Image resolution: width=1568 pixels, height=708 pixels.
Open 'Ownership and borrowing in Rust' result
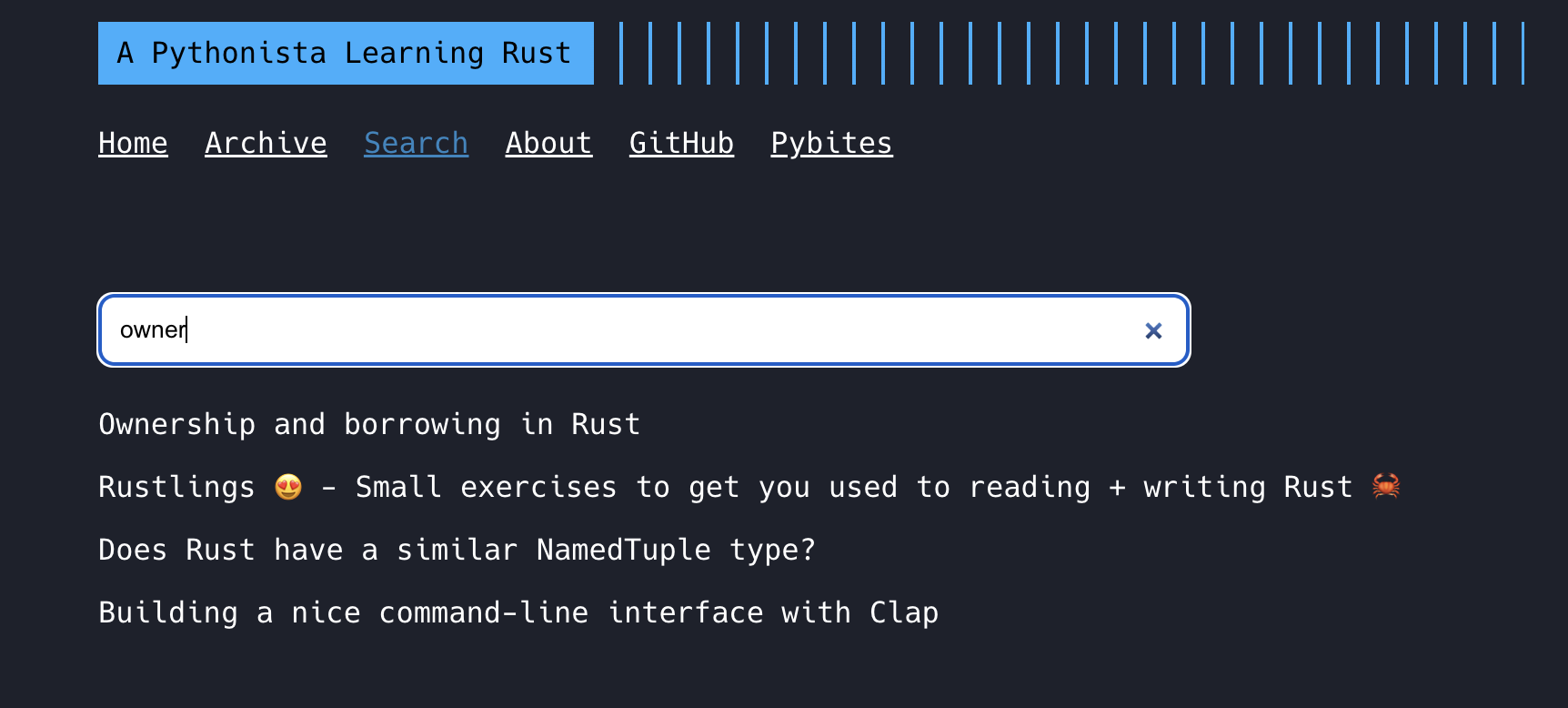[369, 424]
